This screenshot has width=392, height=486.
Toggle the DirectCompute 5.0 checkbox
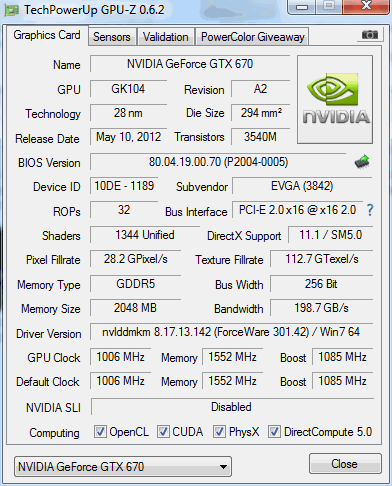point(274,431)
